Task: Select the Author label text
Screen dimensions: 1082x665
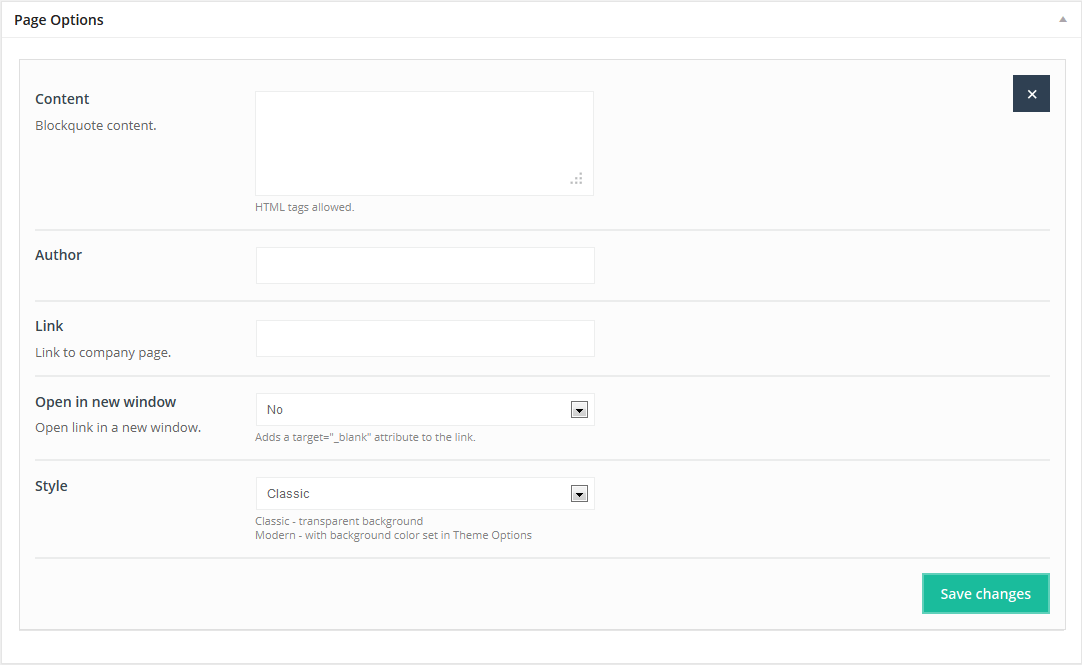Action: 58,255
